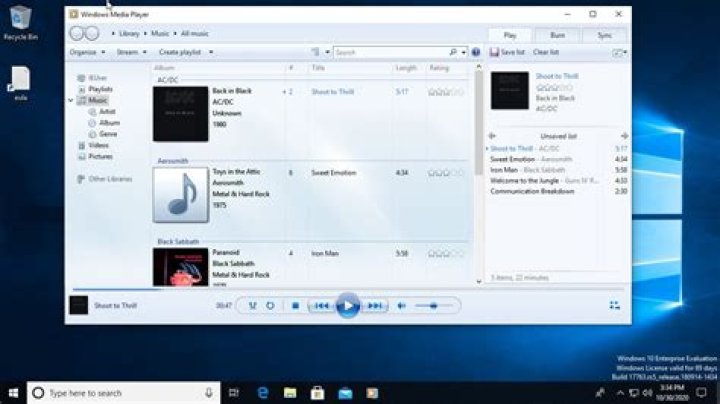Select Videos in the navigation tree
Image resolution: width=720 pixels, height=404 pixels.
point(98,145)
